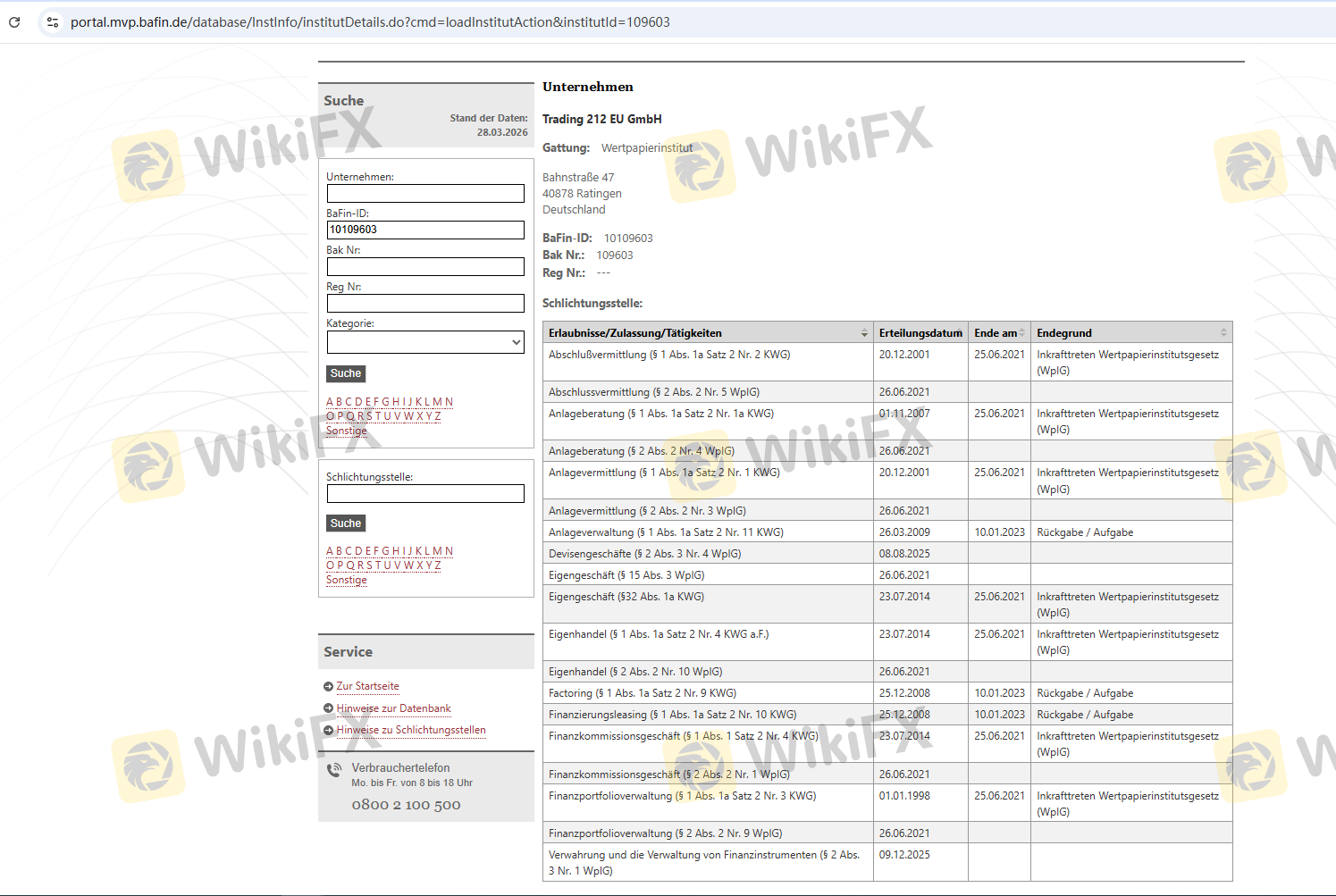Click Sonstige link under the company search letters

pyautogui.click(x=347, y=431)
